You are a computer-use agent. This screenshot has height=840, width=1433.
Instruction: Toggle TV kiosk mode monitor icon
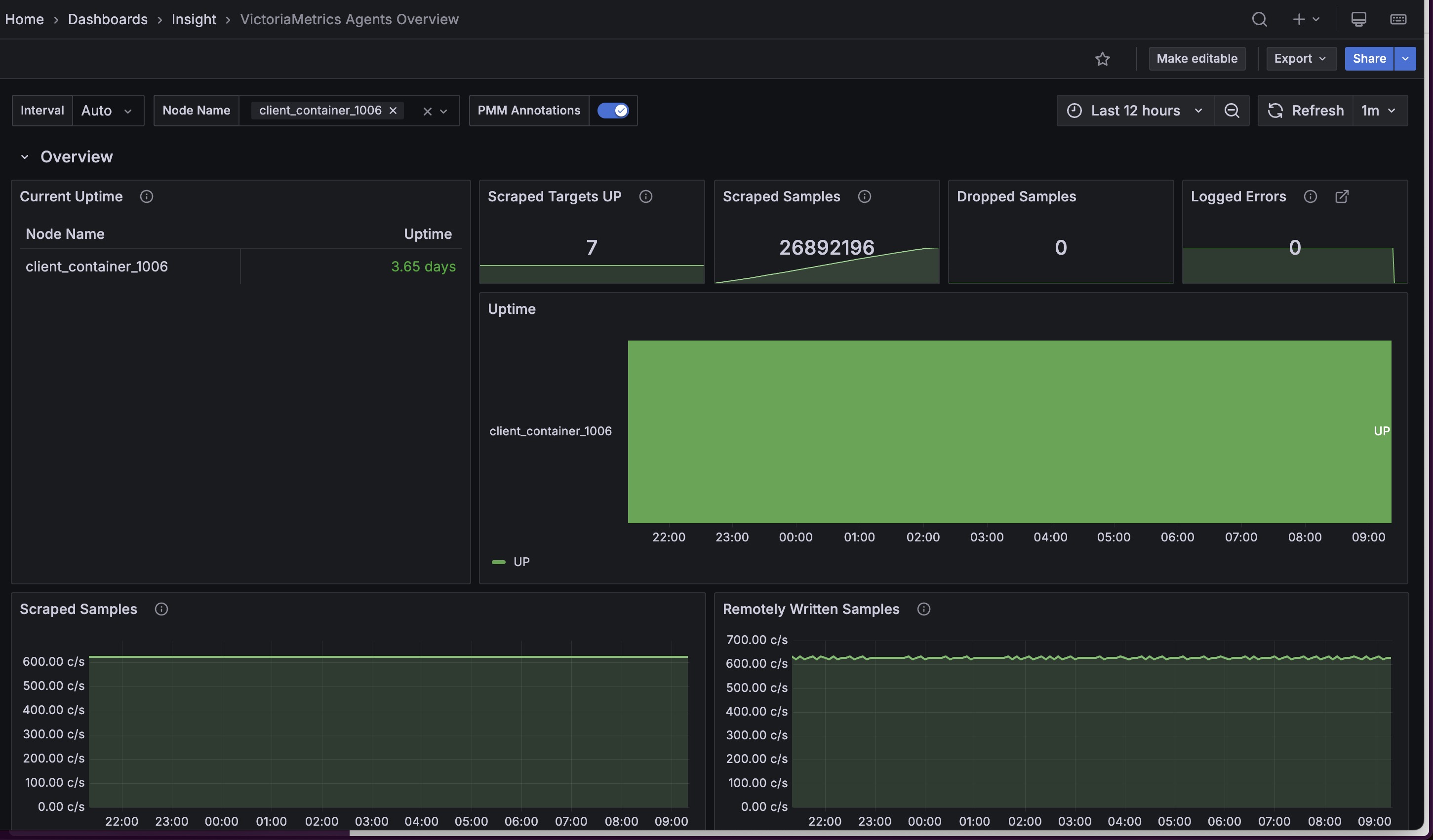coord(1358,19)
